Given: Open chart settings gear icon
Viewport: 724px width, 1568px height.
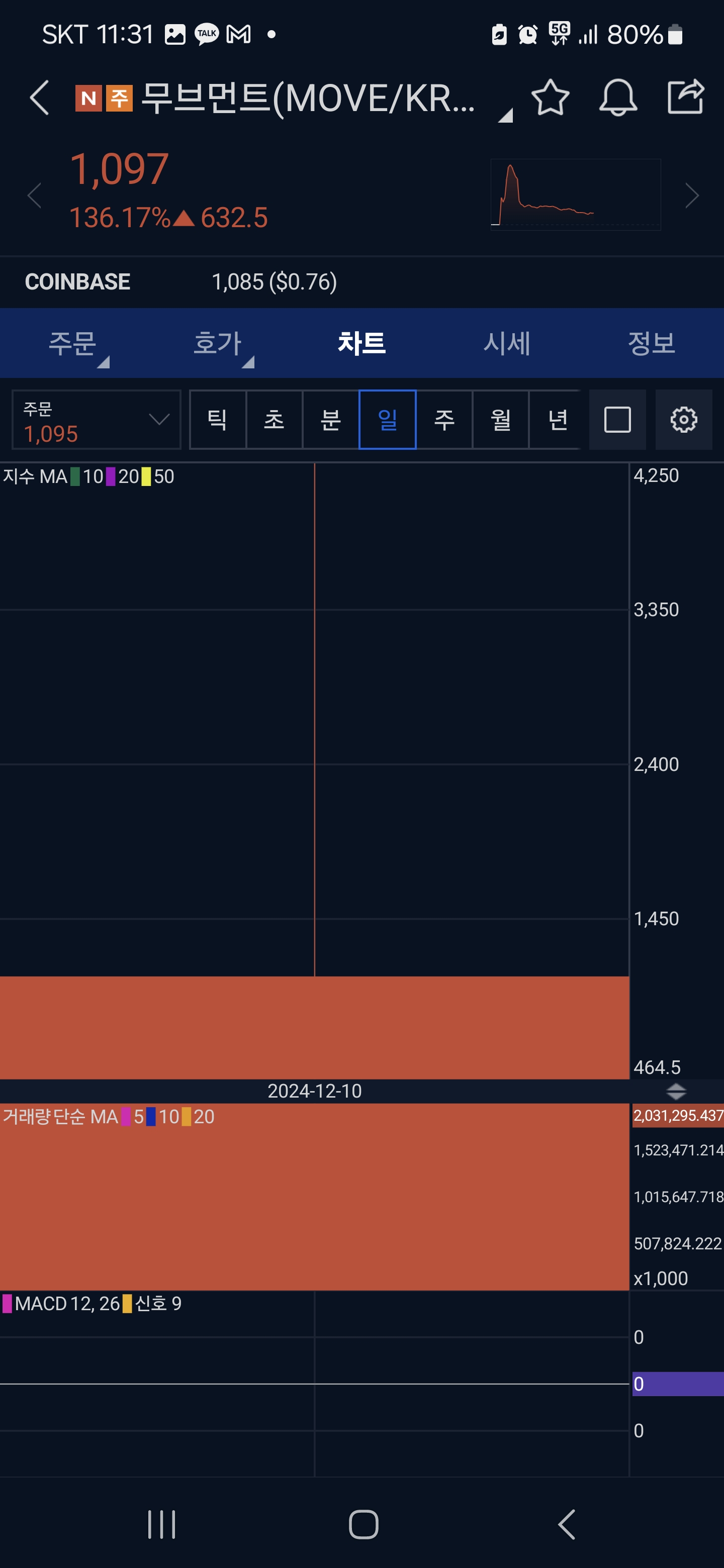Looking at the screenshot, I should point(683,420).
